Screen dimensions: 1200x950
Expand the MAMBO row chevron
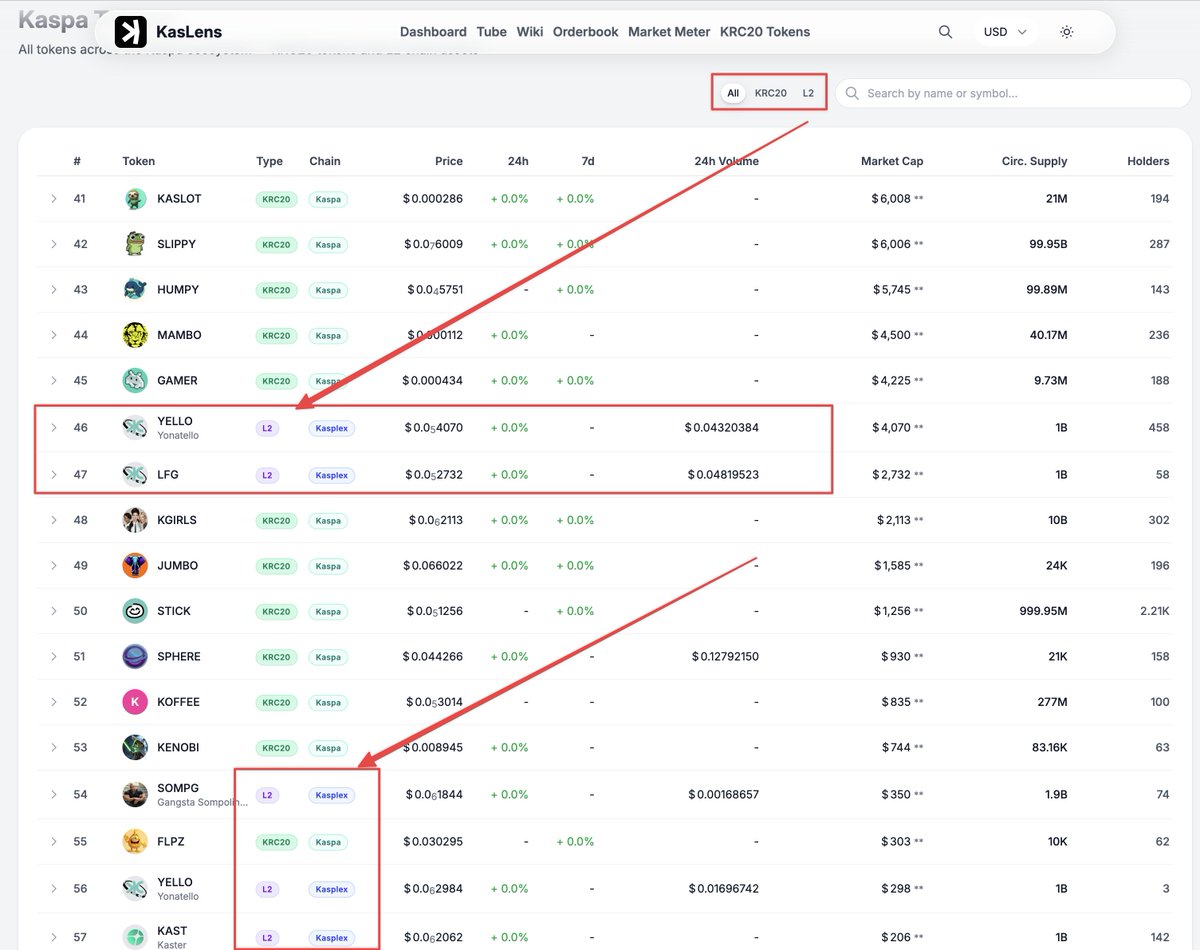54,335
